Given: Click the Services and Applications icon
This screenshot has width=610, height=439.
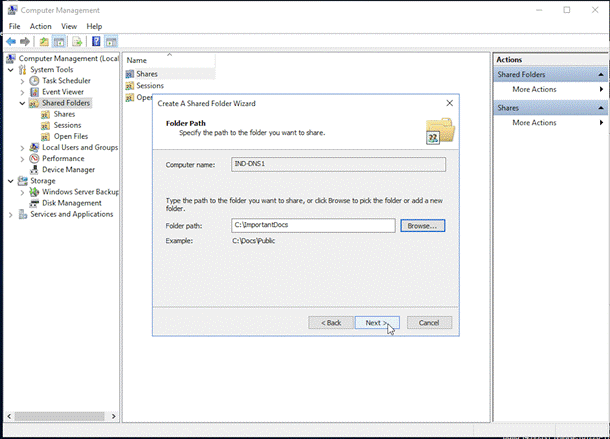Looking at the screenshot, I should point(23,214).
